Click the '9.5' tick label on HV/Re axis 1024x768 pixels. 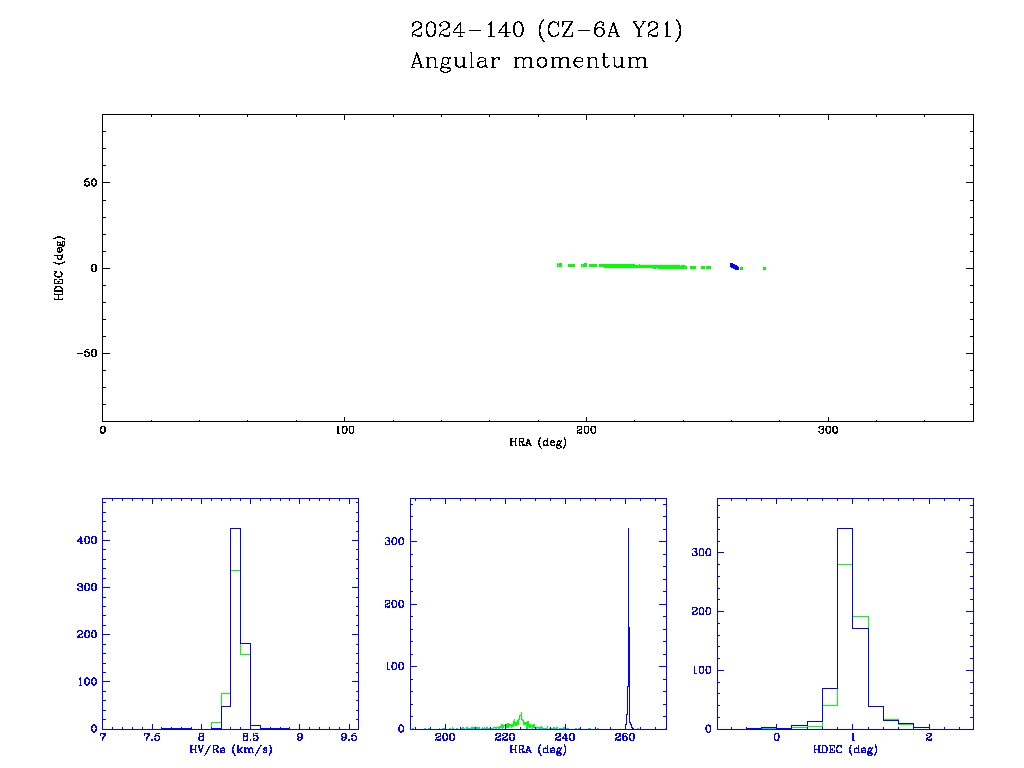[x=348, y=737]
